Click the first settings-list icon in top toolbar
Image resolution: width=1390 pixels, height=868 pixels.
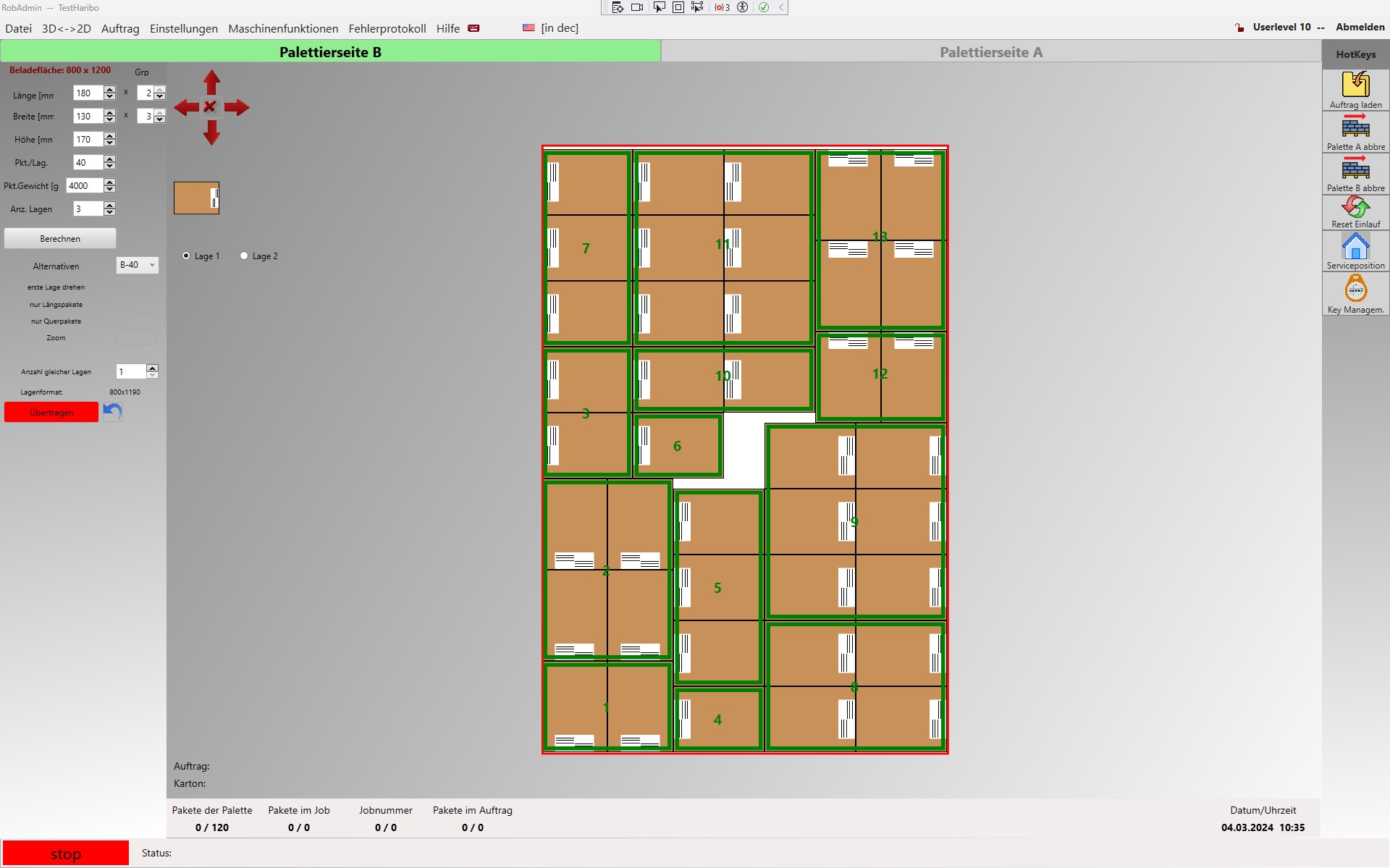click(x=618, y=7)
